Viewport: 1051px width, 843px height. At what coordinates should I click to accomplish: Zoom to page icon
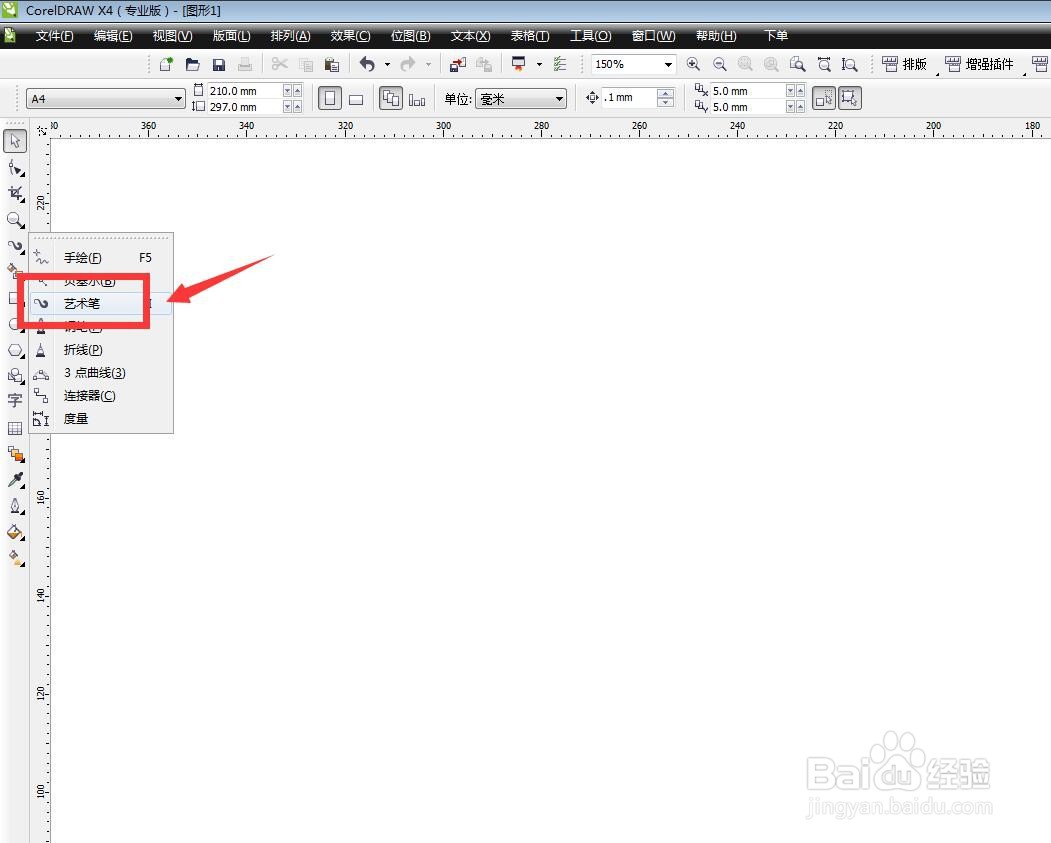click(798, 64)
